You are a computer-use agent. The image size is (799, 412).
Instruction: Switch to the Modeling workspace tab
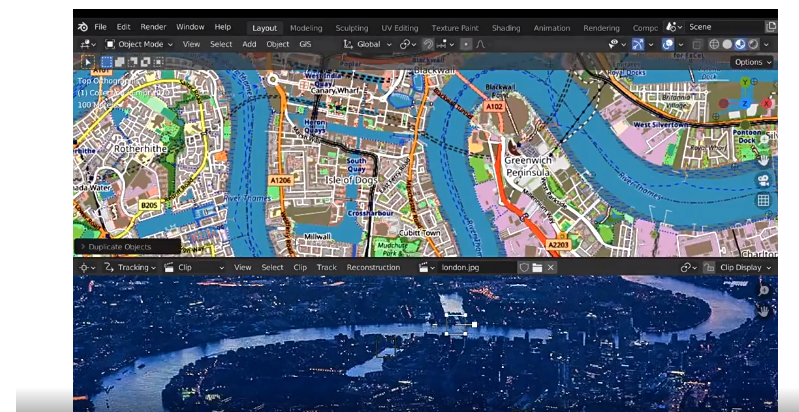pyautogui.click(x=306, y=28)
